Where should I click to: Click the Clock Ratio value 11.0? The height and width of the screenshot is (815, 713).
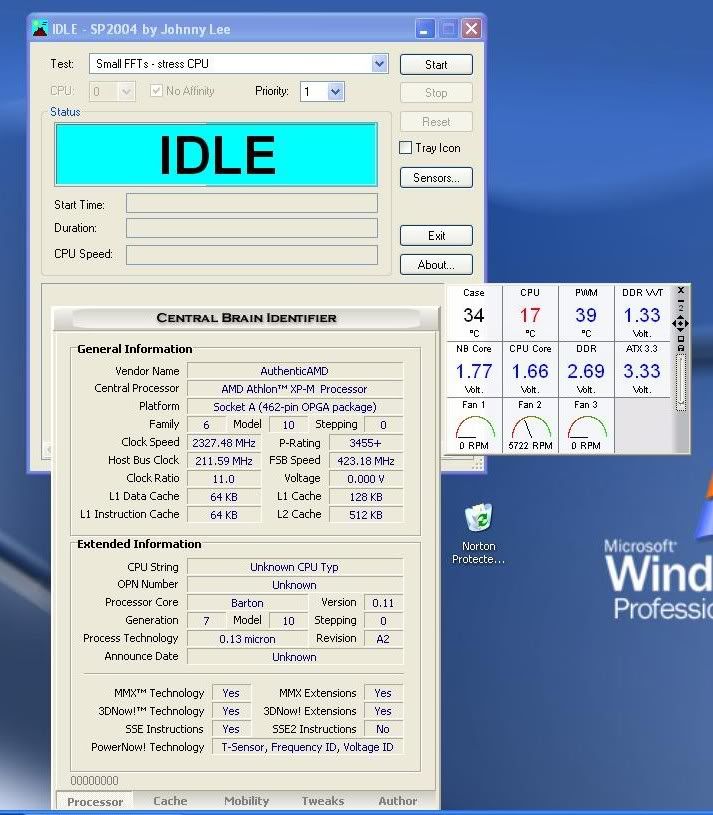223,479
